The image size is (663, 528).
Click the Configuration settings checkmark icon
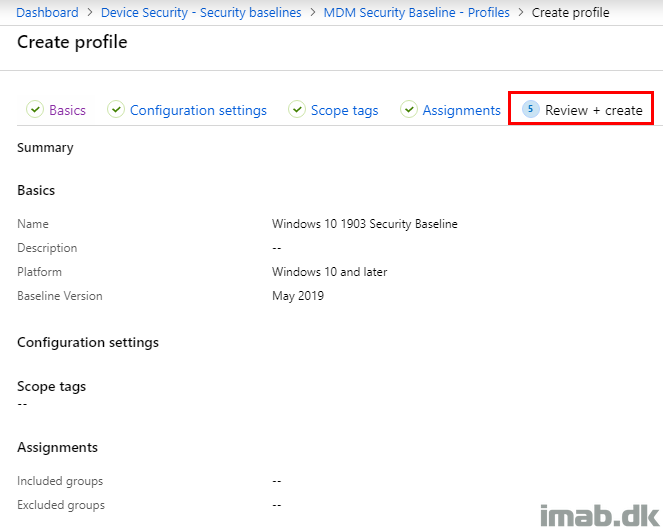coord(115,109)
